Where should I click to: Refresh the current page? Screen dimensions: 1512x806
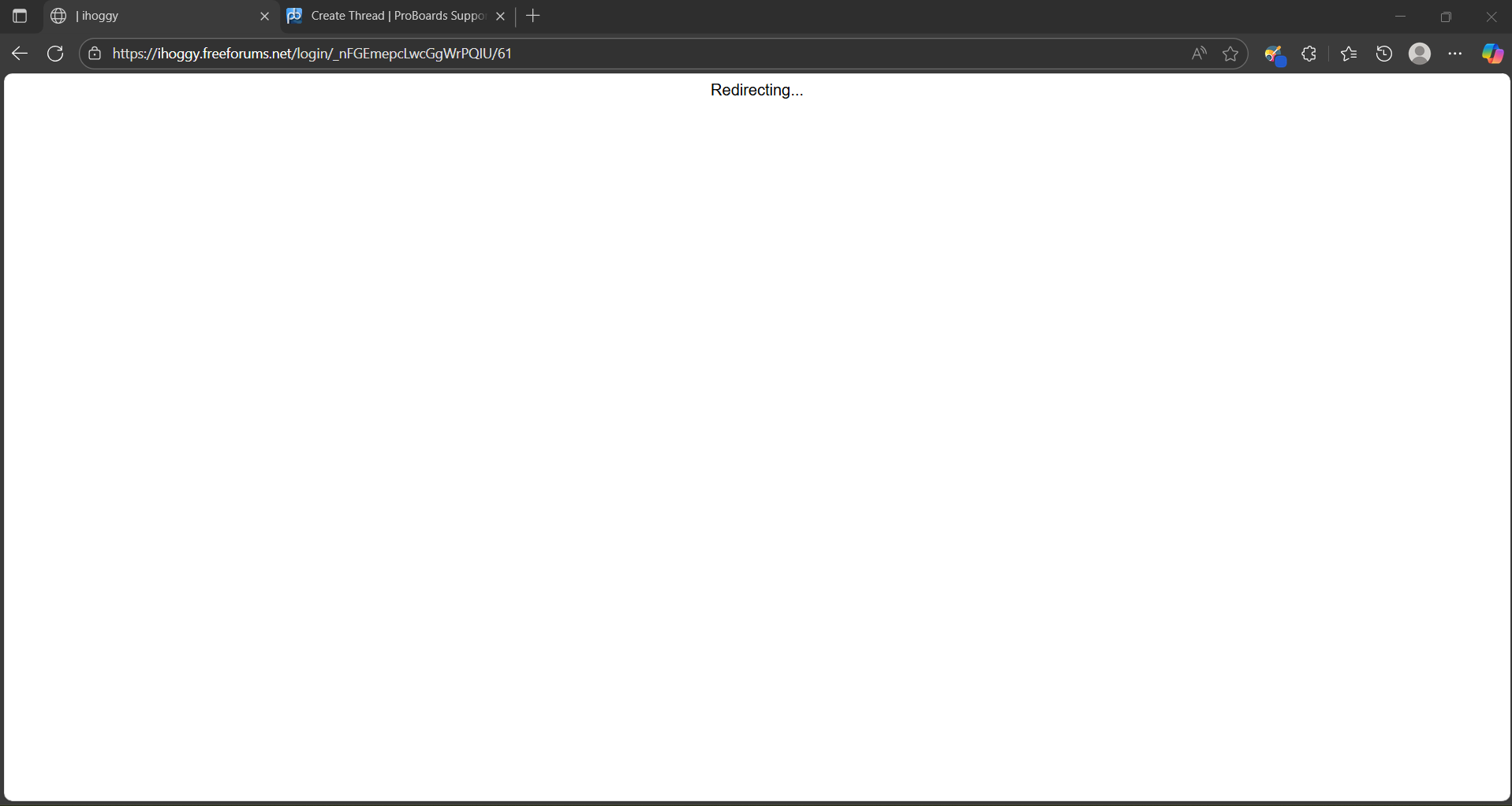coord(55,54)
